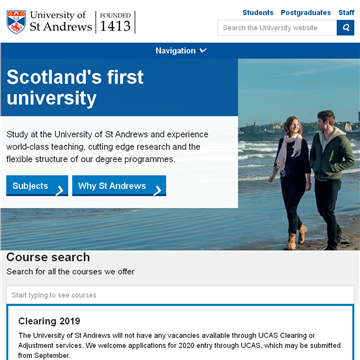Image resolution: width=360 pixels, height=360 pixels.
Task: Expand the Navigation chevron
Action: 203,51
